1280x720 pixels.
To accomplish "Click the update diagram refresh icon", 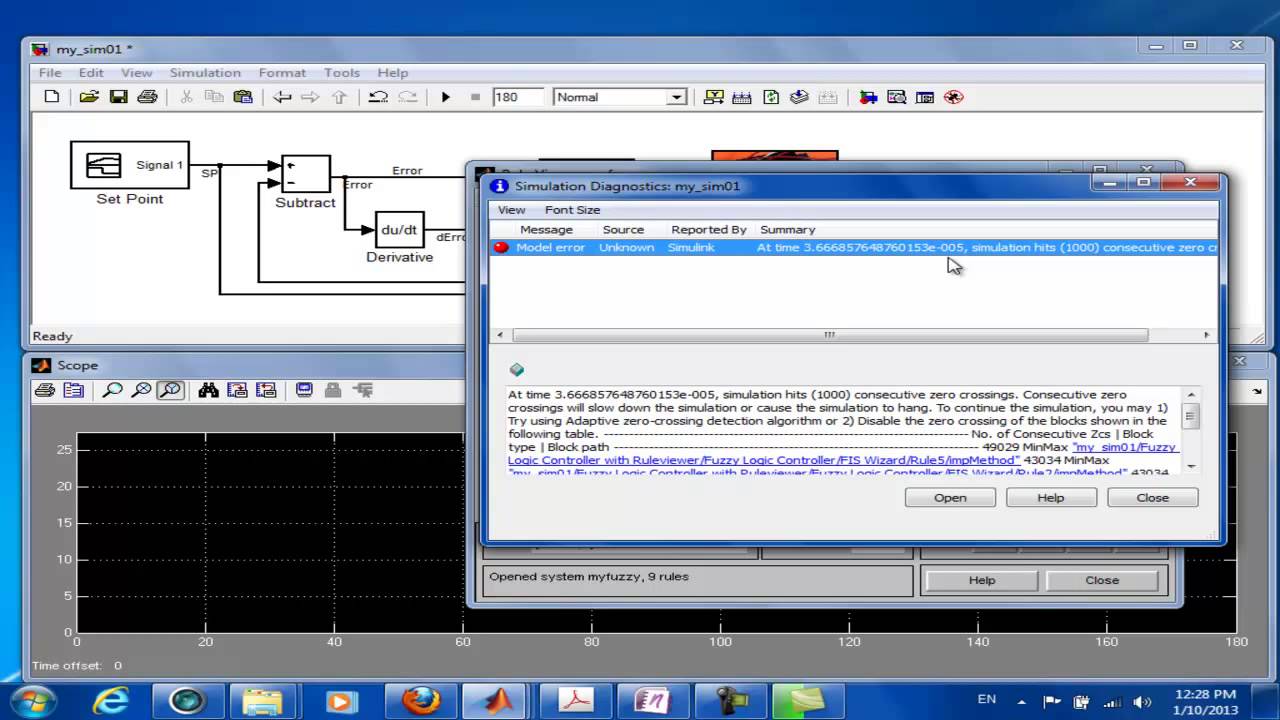I will click(x=771, y=97).
